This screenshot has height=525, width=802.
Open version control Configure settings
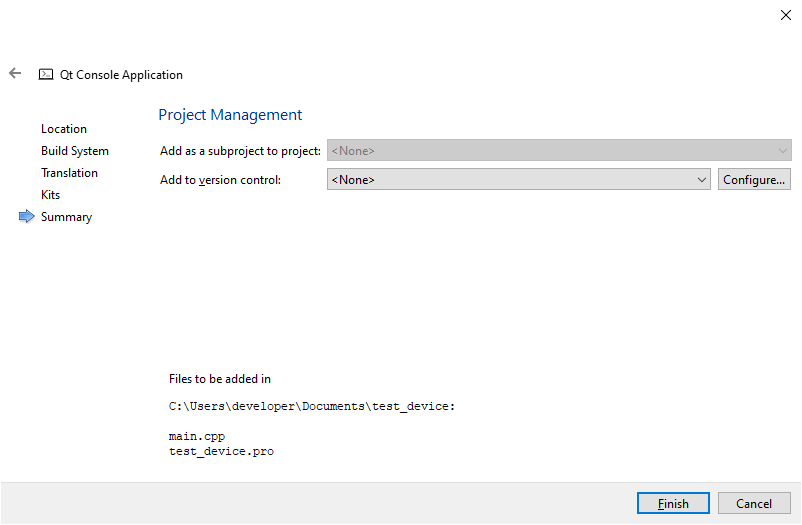click(x=754, y=180)
